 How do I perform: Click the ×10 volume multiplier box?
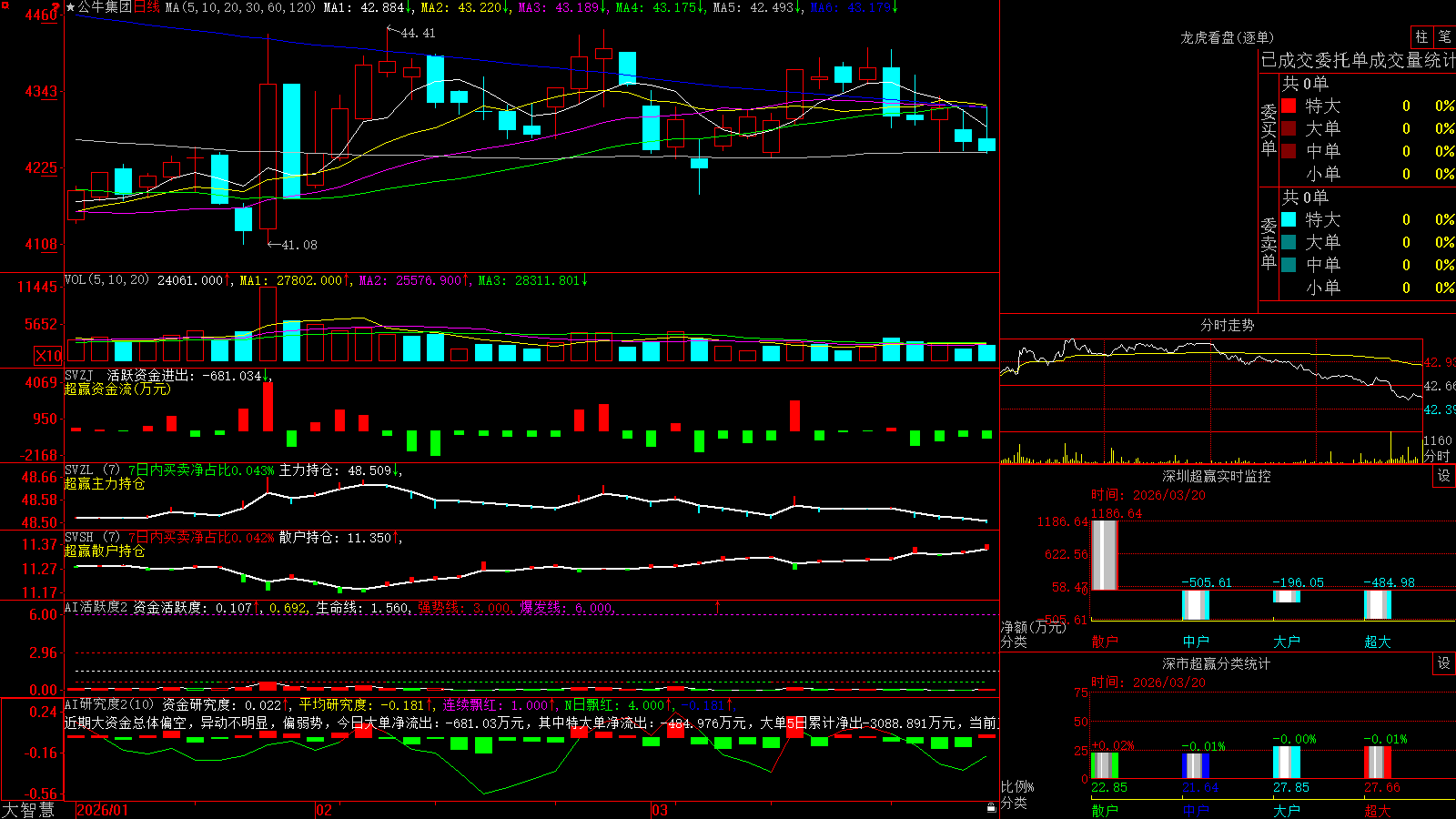click(x=48, y=356)
